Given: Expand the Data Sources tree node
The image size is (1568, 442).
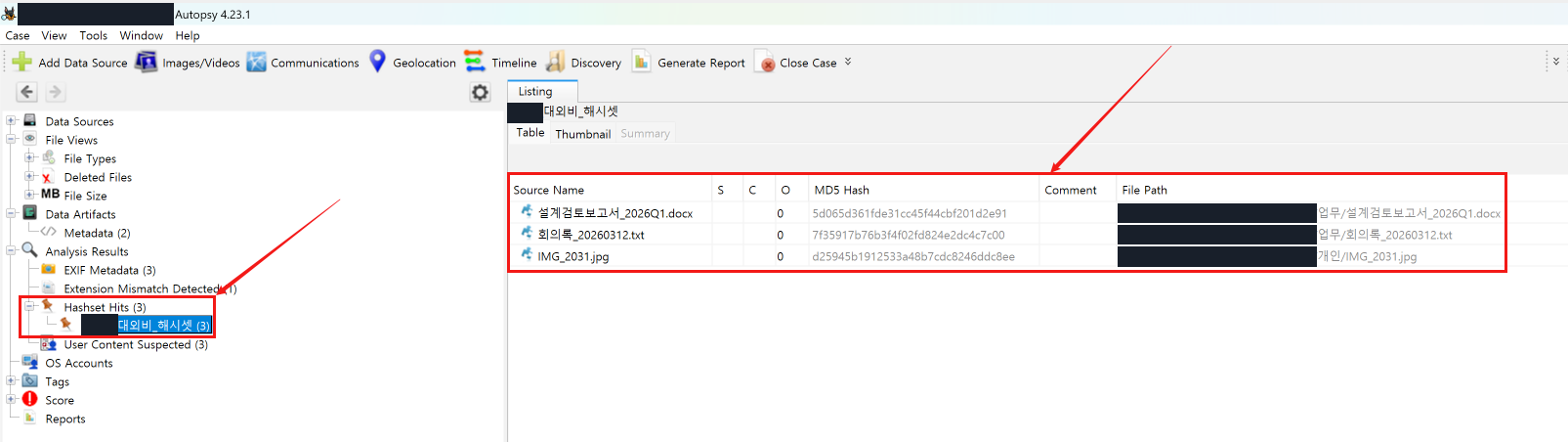Looking at the screenshot, I should pyautogui.click(x=12, y=121).
